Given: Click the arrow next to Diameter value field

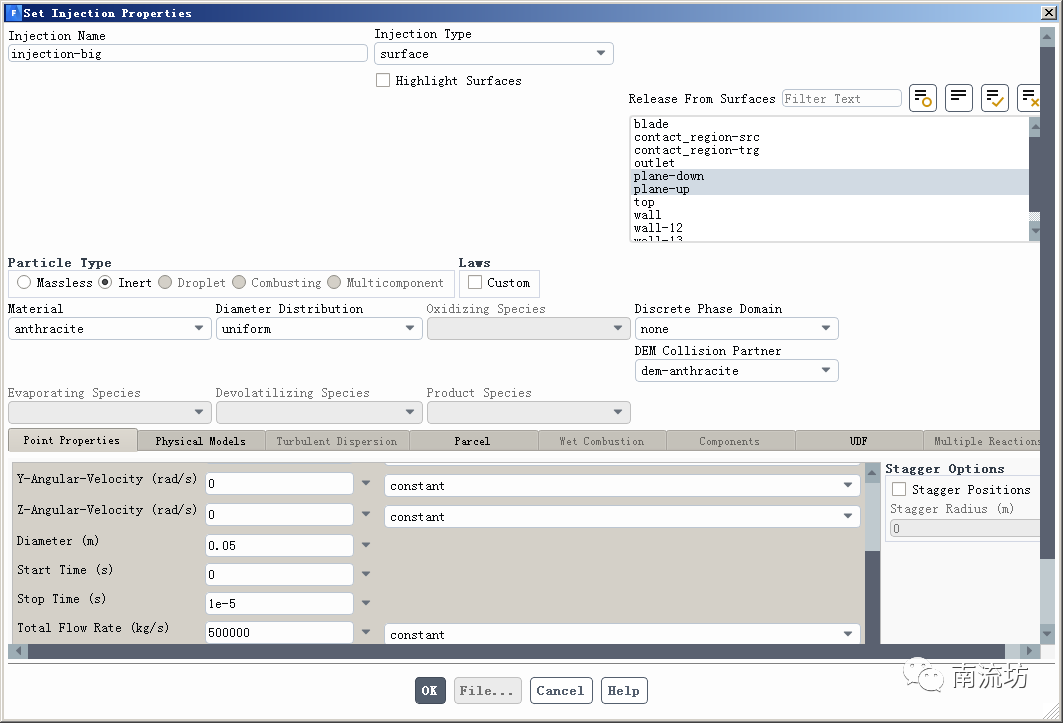Looking at the screenshot, I should [x=366, y=545].
